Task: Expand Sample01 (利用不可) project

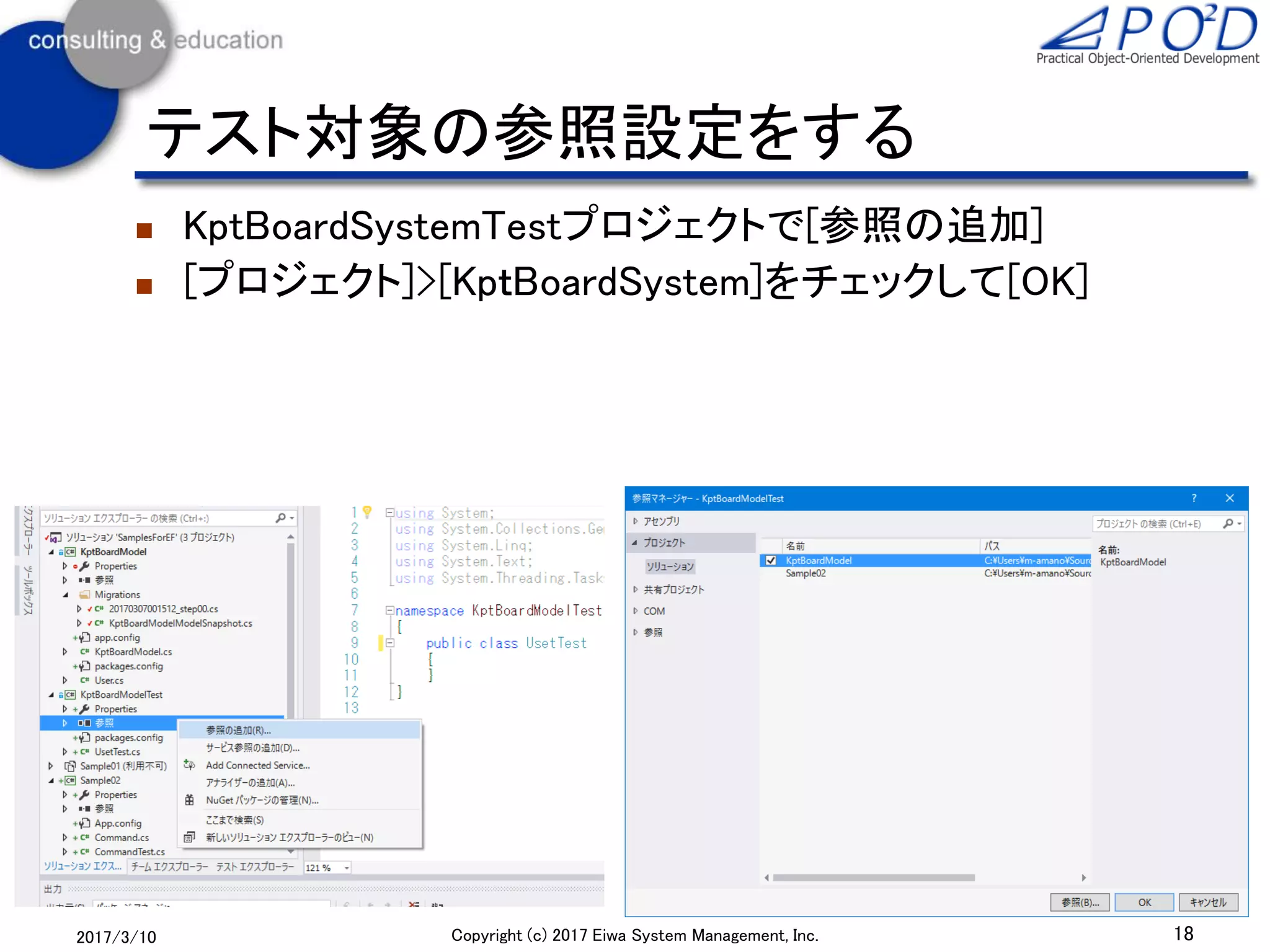Action: (51, 766)
